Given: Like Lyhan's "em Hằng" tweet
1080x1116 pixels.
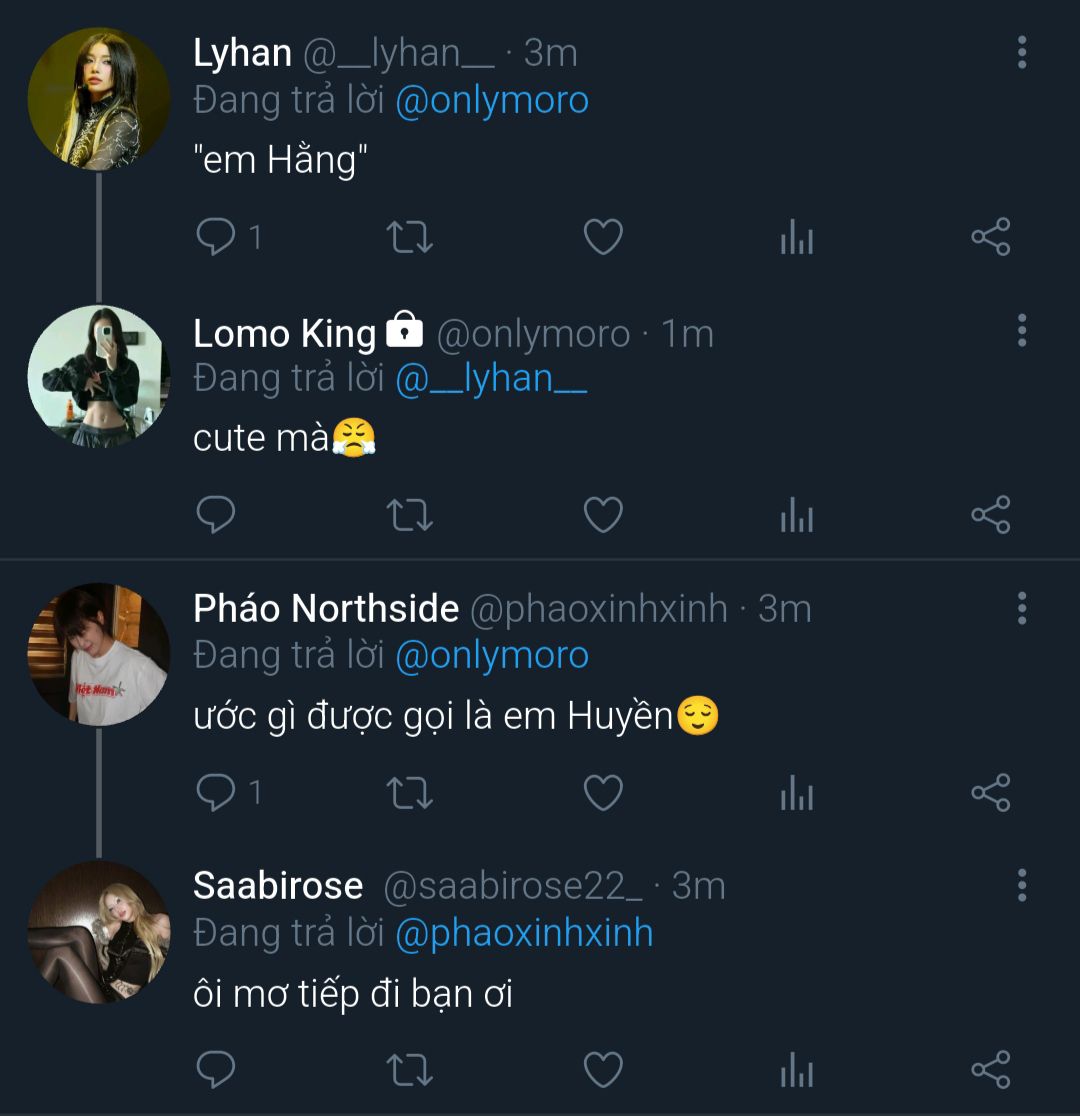Looking at the screenshot, I should tap(603, 238).
